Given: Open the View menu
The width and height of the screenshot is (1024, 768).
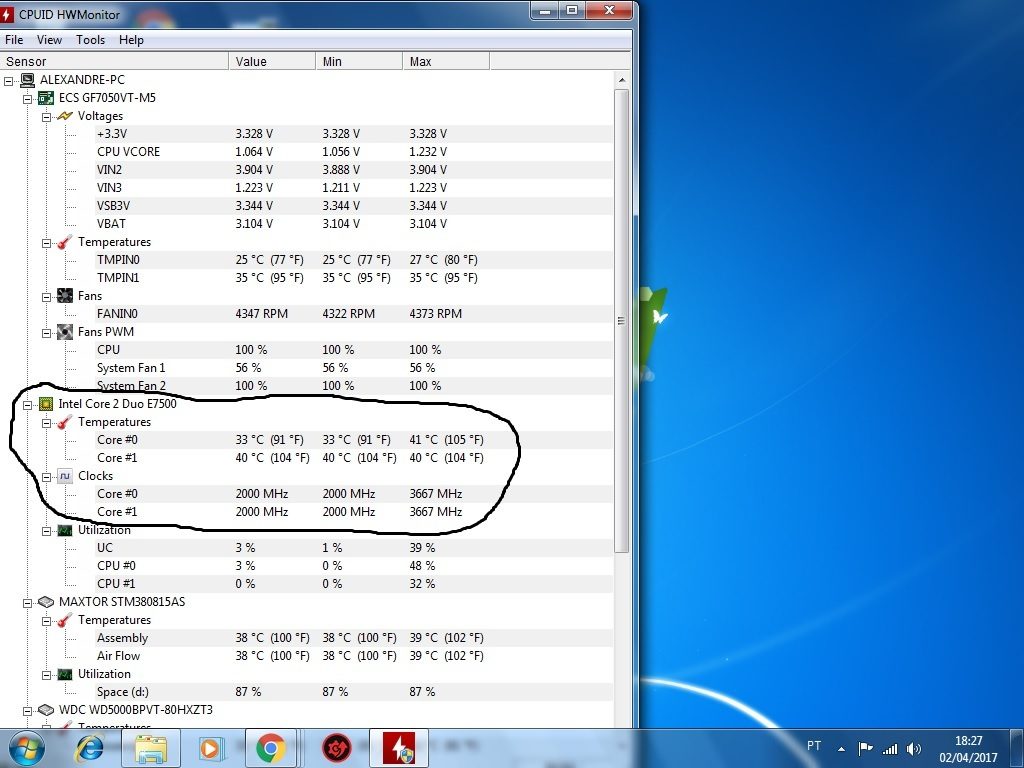Looking at the screenshot, I should [49, 40].
